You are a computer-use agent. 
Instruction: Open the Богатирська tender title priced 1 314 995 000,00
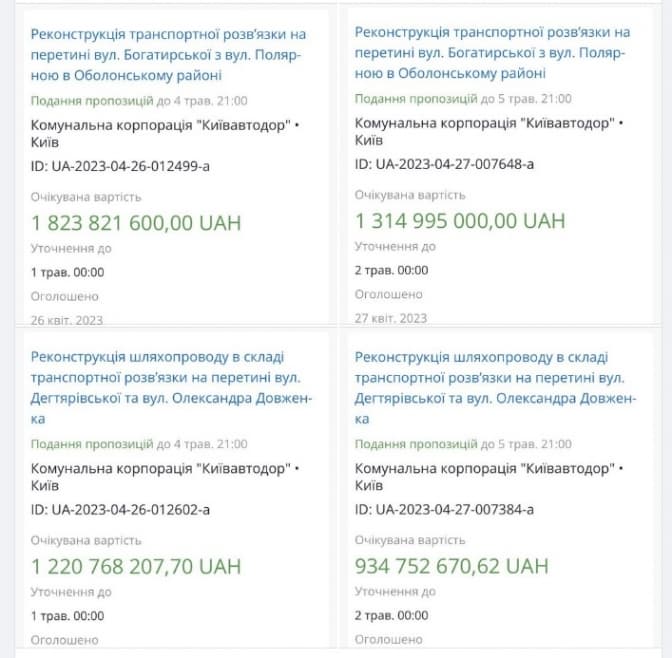(x=491, y=52)
